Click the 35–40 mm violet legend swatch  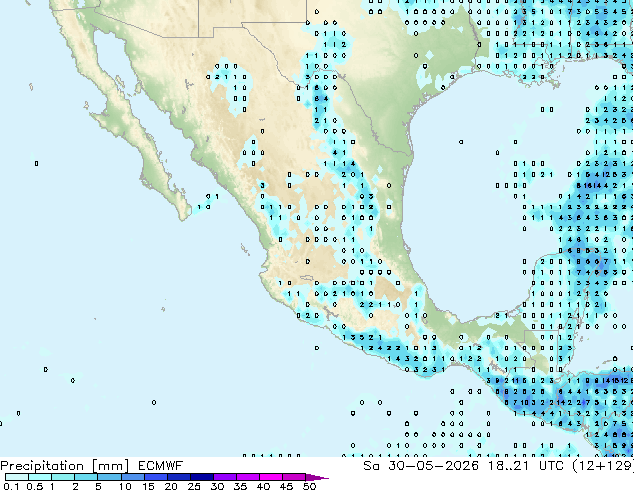click(247, 477)
